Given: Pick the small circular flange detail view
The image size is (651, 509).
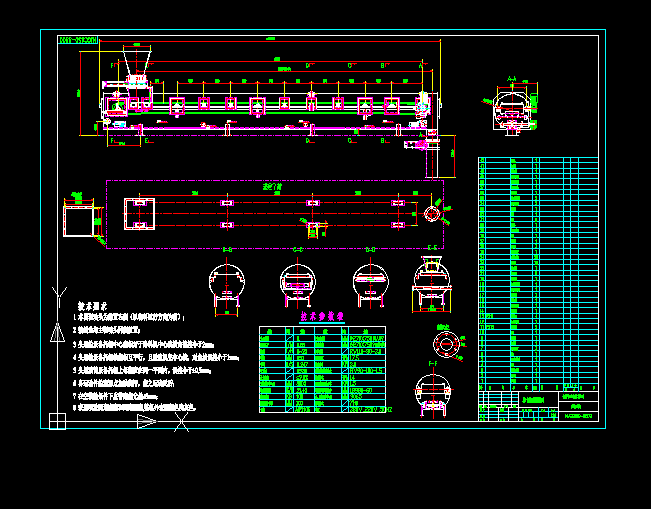Looking at the screenshot, I should pos(446,344).
